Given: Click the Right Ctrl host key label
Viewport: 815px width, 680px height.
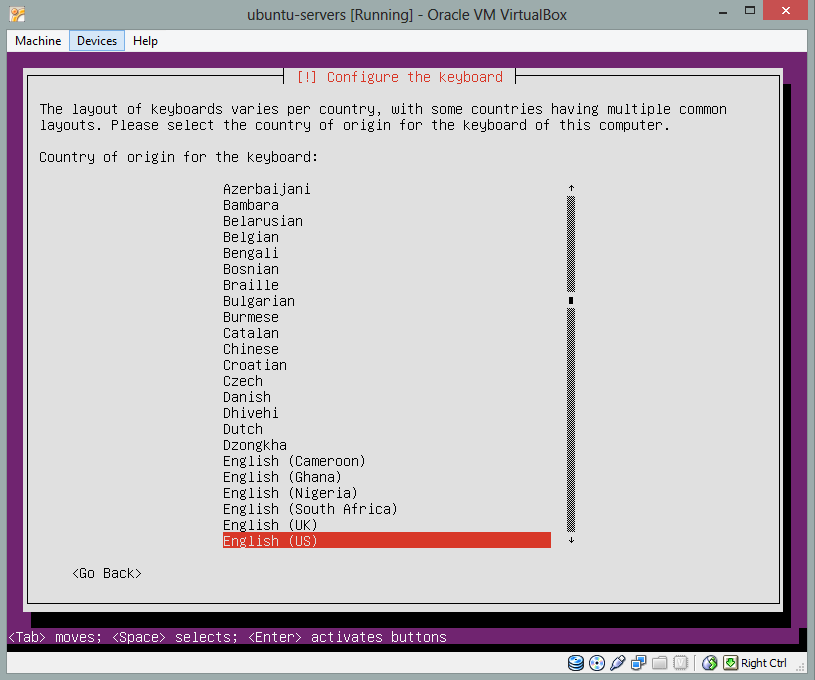Looking at the screenshot, I should (x=763, y=663).
